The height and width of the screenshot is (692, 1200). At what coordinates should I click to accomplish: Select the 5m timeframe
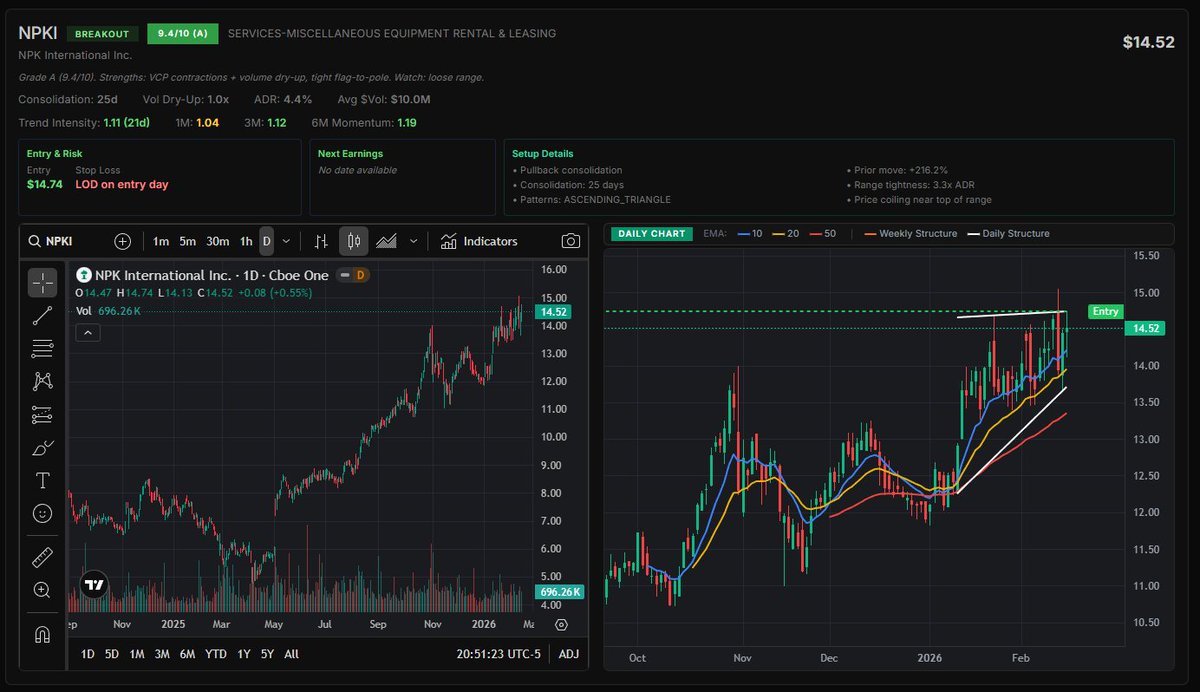click(x=187, y=241)
